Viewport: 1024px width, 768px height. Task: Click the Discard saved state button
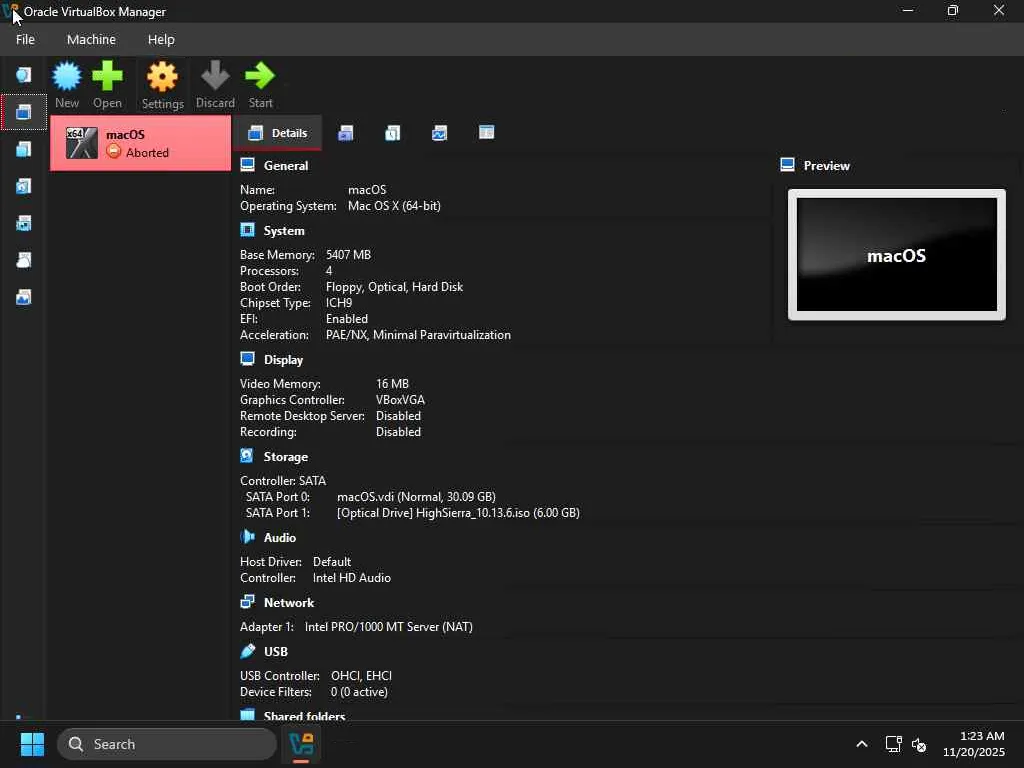[215, 85]
